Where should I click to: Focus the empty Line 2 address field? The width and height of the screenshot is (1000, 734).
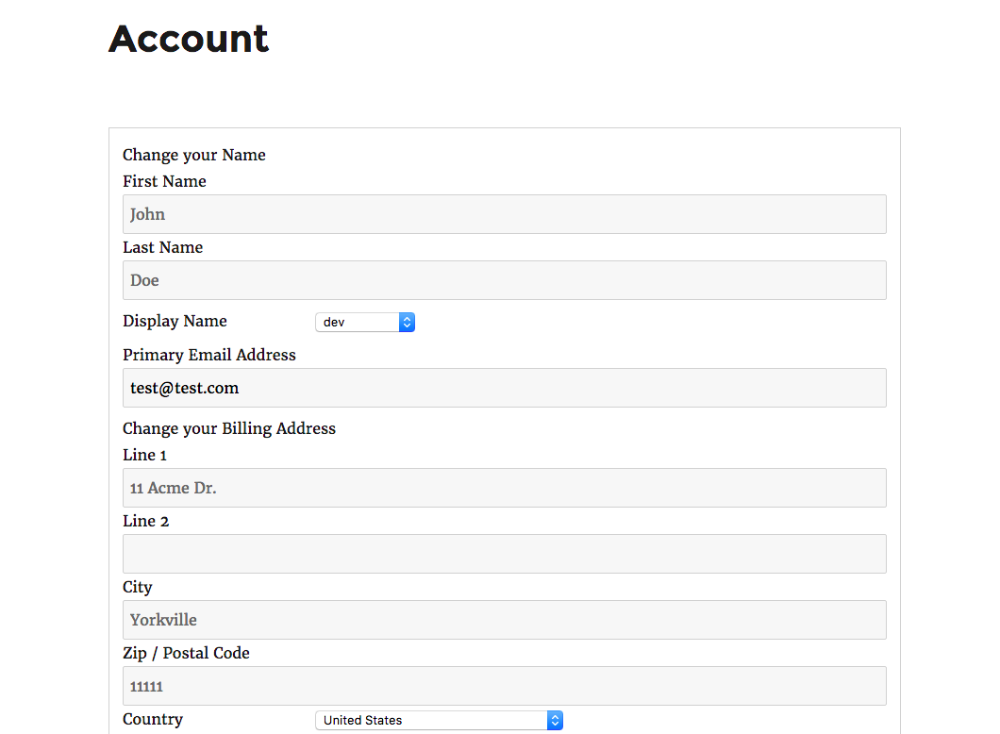click(504, 554)
